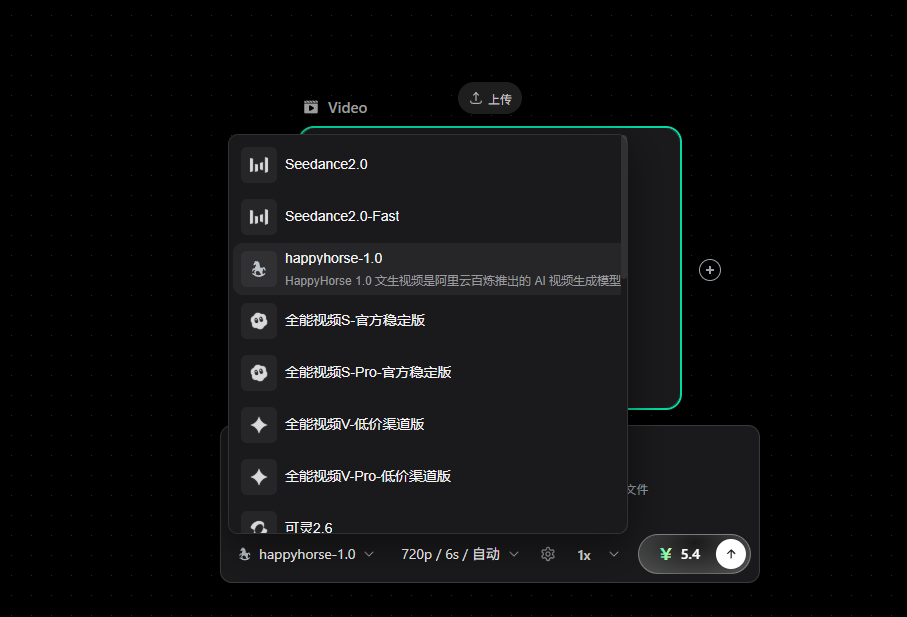Image resolution: width=907 pixels, height=617 pixels.
Task: Select Seedance2.0-Fast from the model list
Action: (340, 216)
